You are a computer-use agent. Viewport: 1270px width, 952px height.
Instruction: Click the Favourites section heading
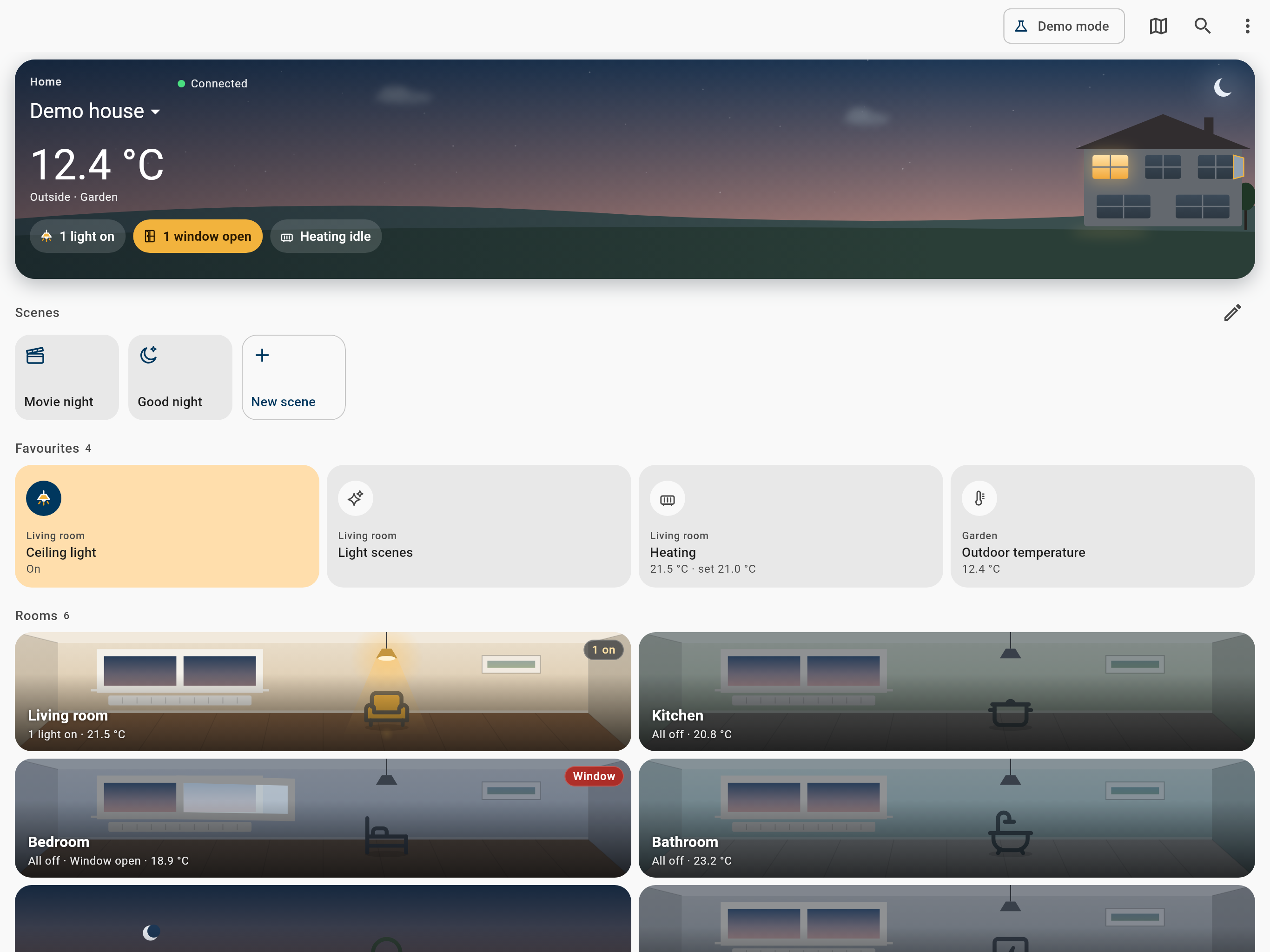pos(47,448)
